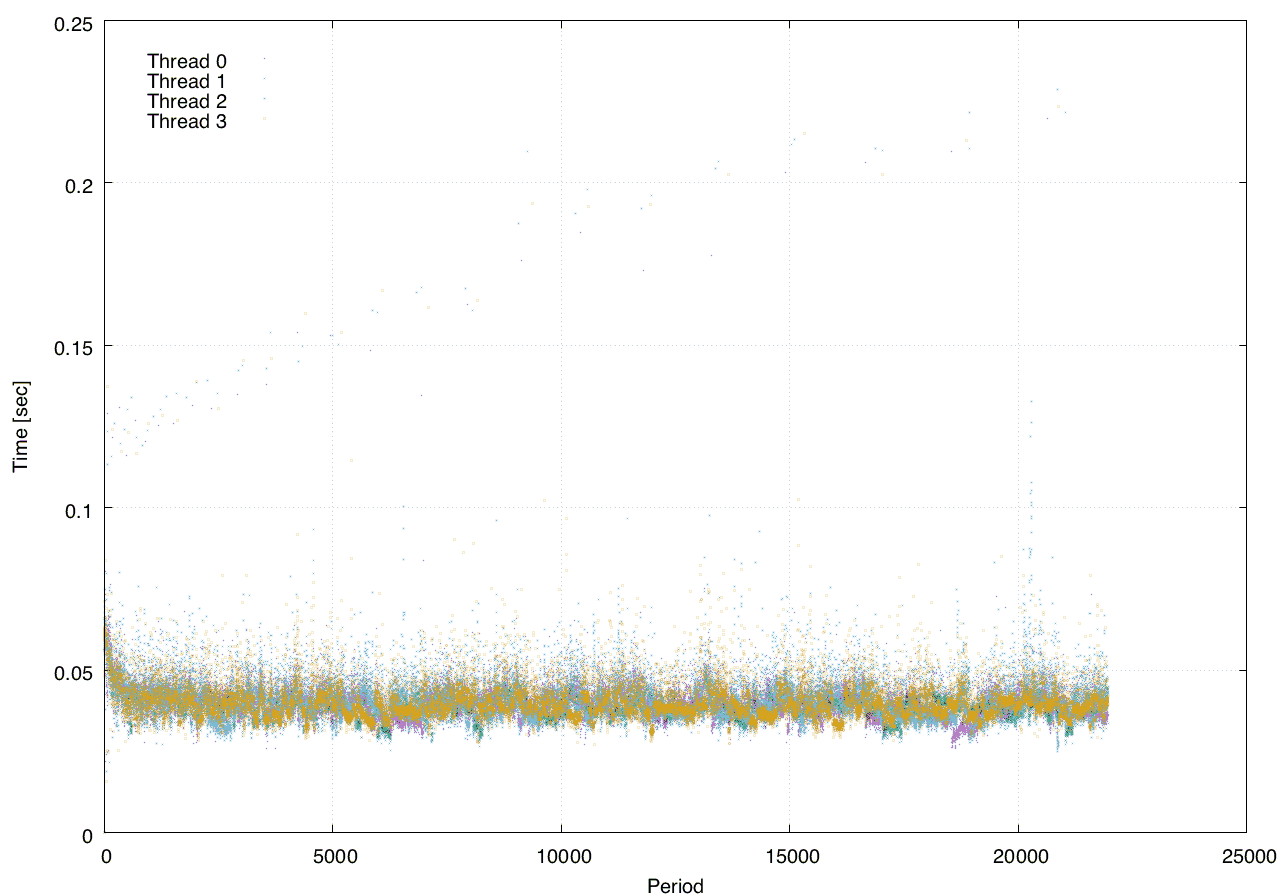This screenshot has height=896, width=1280.
Task: Select the 25000 x-axis tick label
Action: pyautogui.click(x=1246, y=855)
